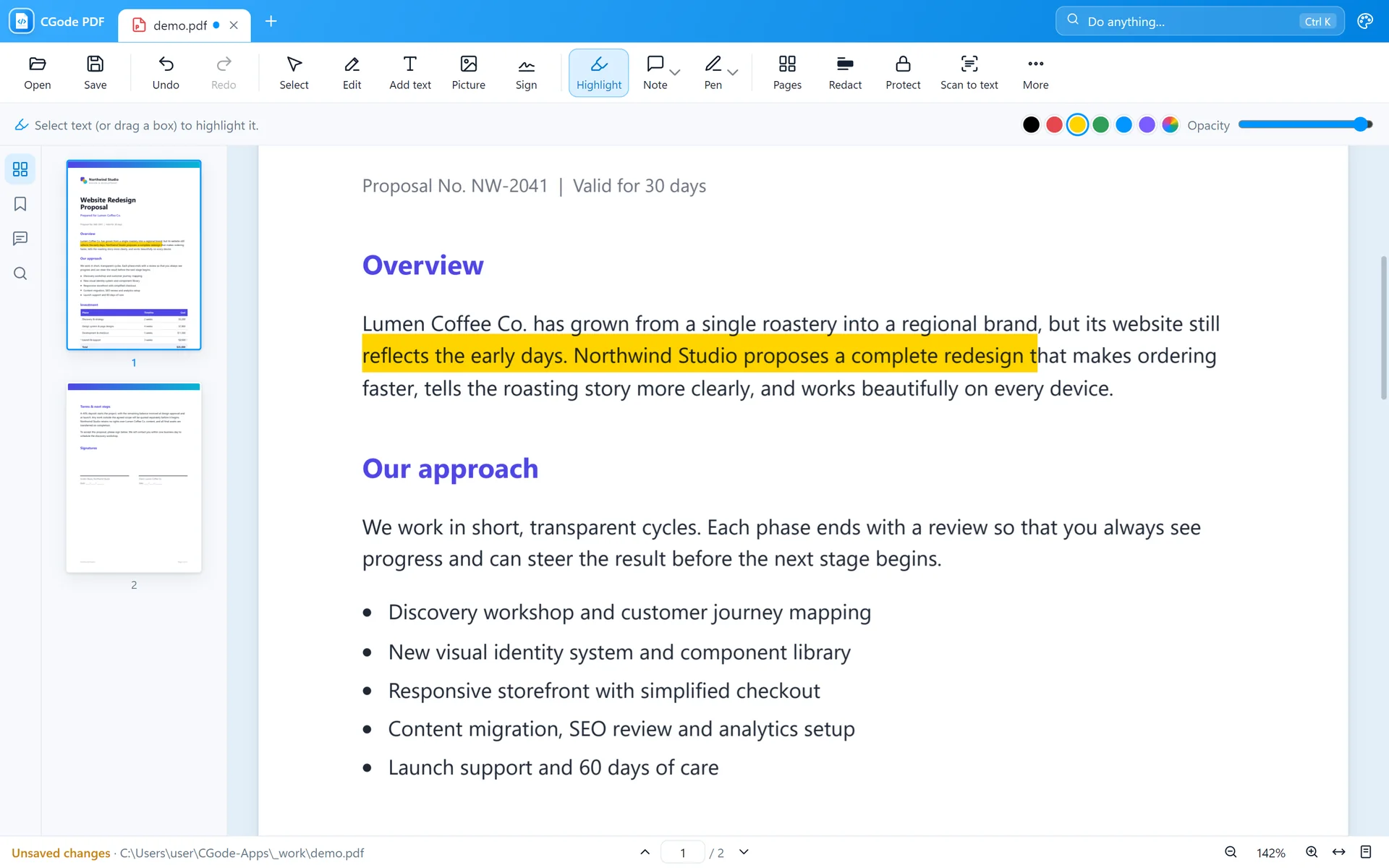Open the More tools menu
The width and height of the screenshot is (1389, 868).
1035,73
